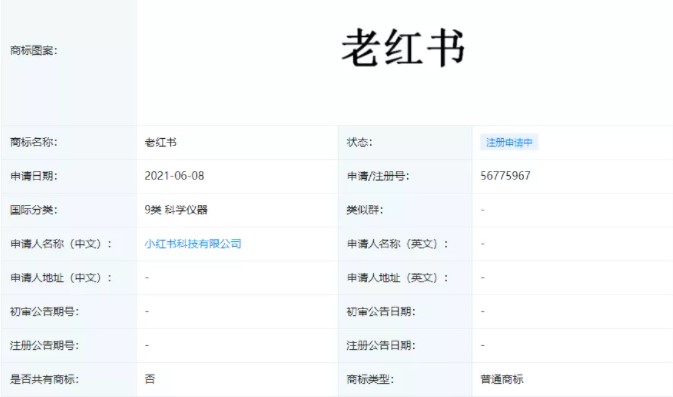This screenshot has width=673, height=397.
Task: Click the 商标类型 label
Action: [x=370, y=379]
